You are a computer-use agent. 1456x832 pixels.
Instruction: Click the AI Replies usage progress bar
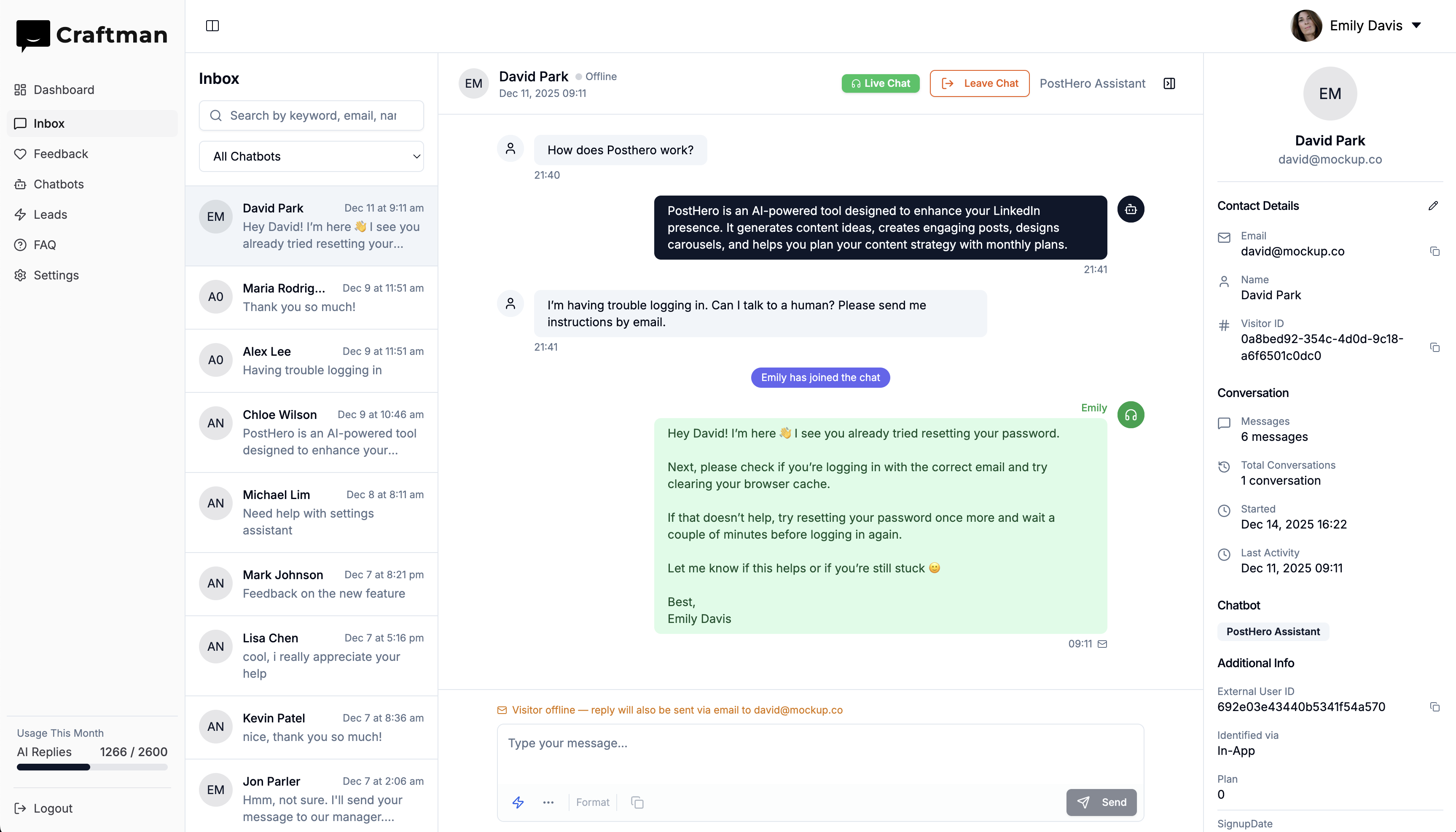[x=91, y=768]
